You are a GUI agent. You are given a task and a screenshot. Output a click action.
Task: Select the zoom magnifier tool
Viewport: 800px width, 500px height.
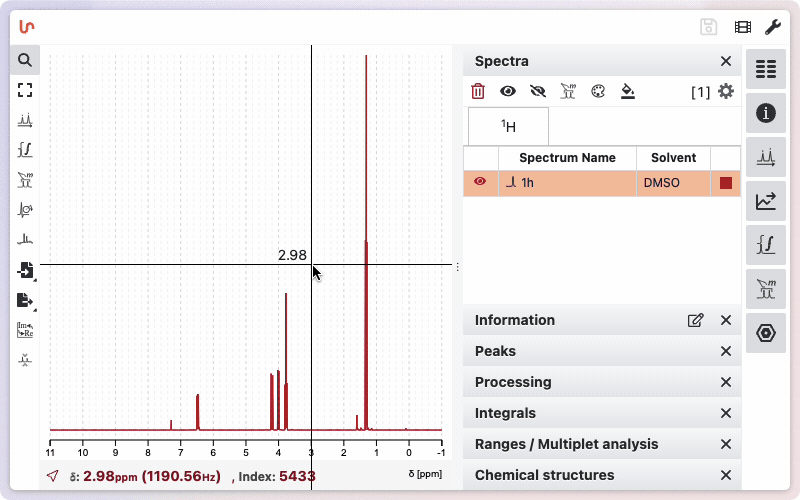point(25,60)
